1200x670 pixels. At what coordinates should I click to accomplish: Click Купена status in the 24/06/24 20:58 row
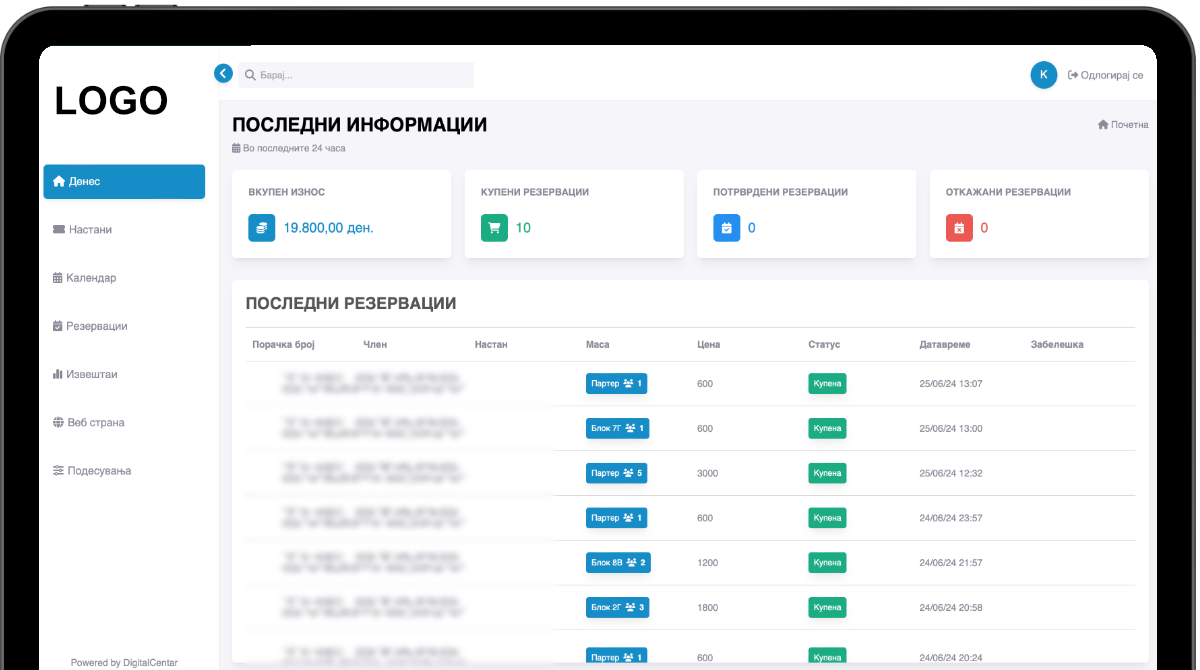pos(827,607)
